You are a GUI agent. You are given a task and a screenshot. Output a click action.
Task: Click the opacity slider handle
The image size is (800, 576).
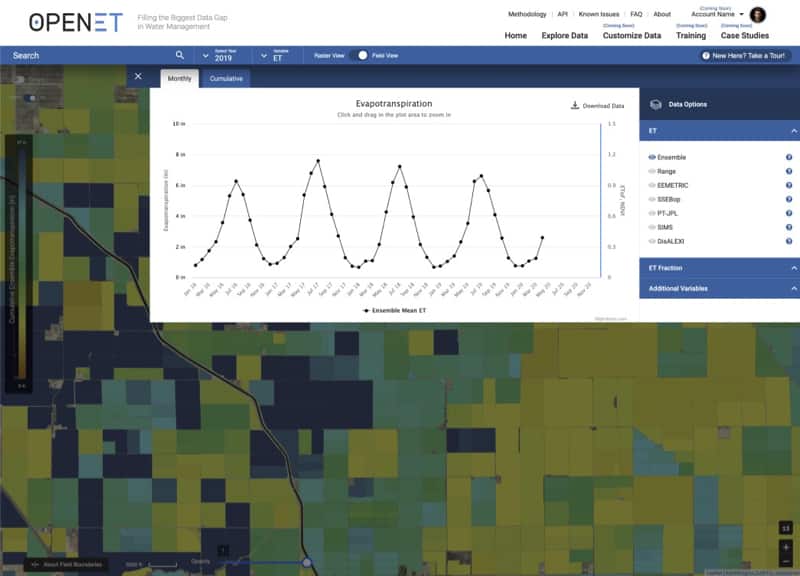[307, 562]
